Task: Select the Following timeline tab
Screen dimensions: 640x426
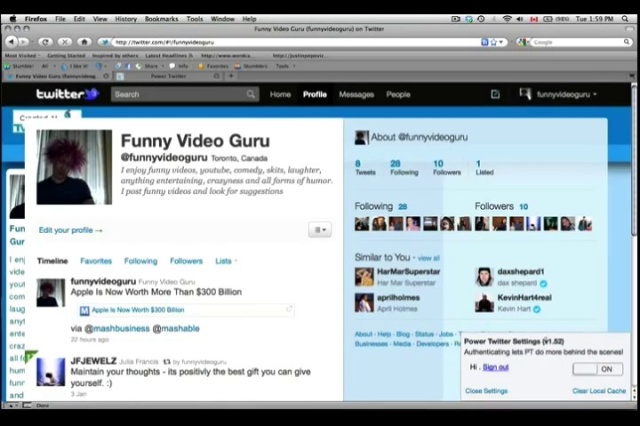Action: (141, 261)
